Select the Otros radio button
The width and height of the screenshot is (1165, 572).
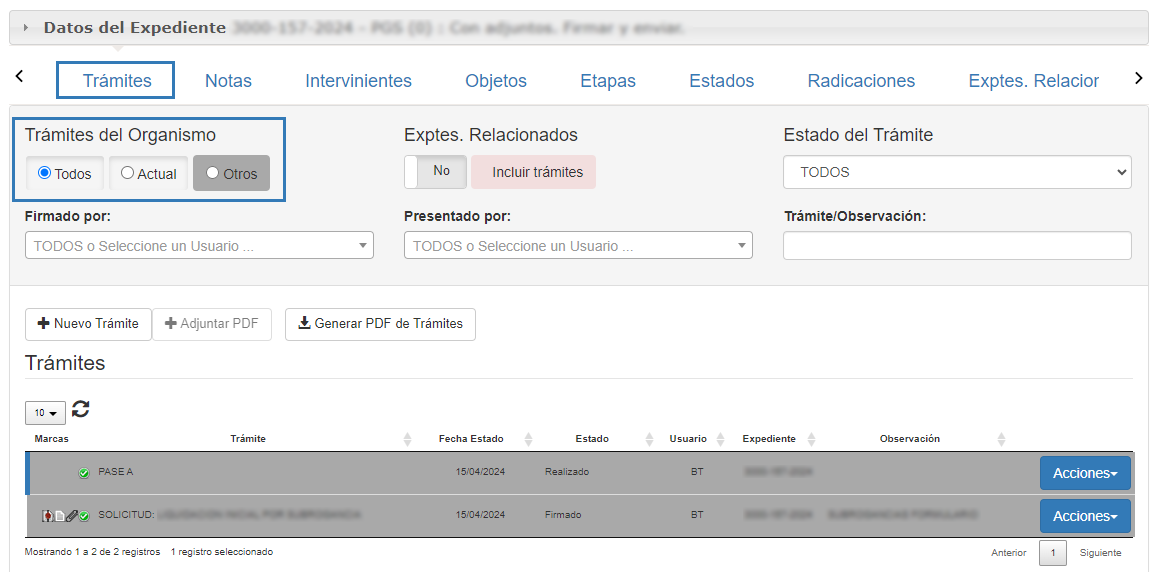pos(231,174)
